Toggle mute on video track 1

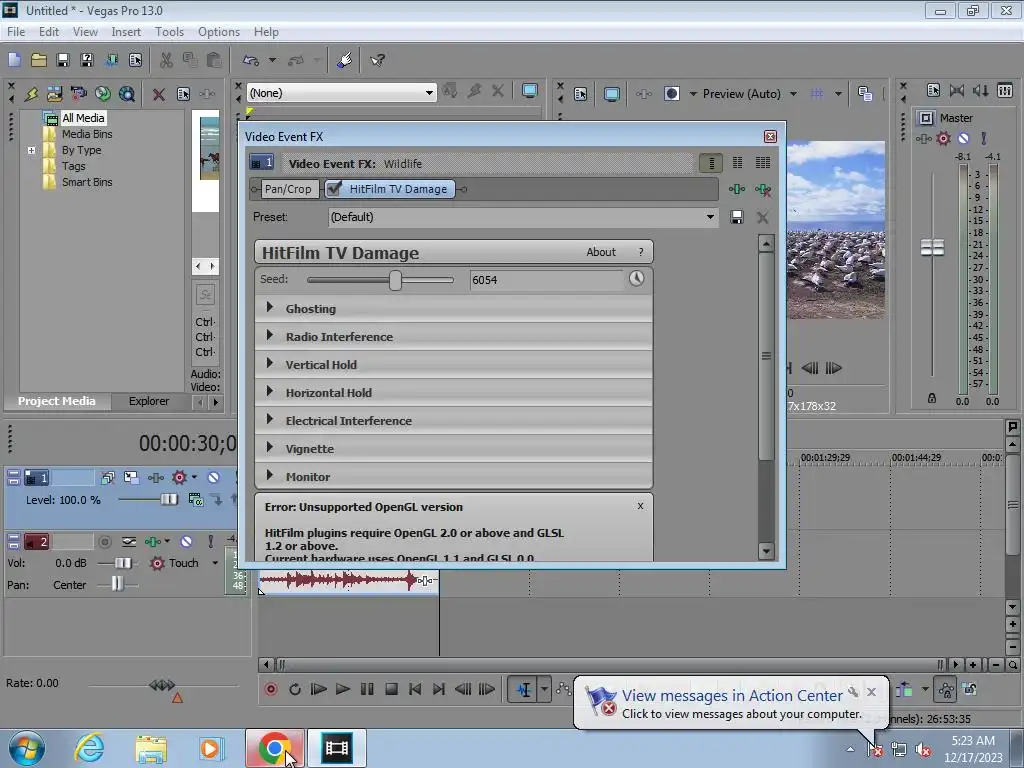(213, 477)
